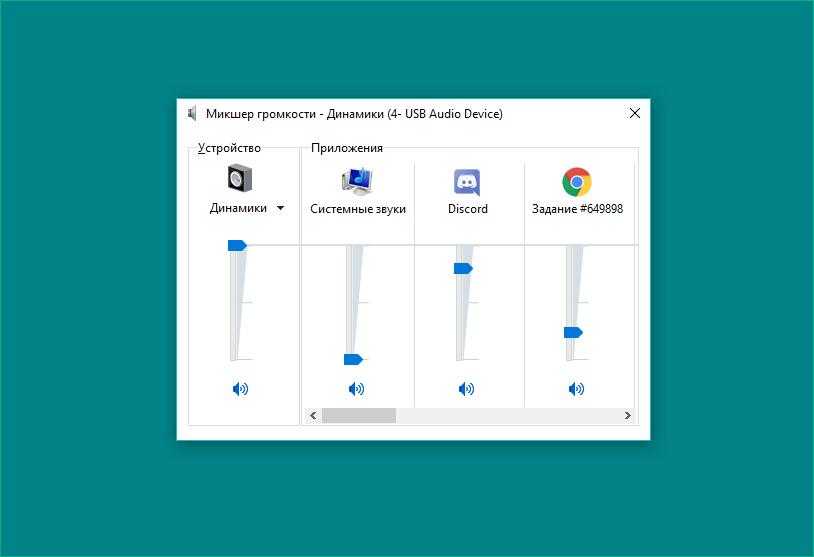Close the Микшер громкости window

coord(634,114)
